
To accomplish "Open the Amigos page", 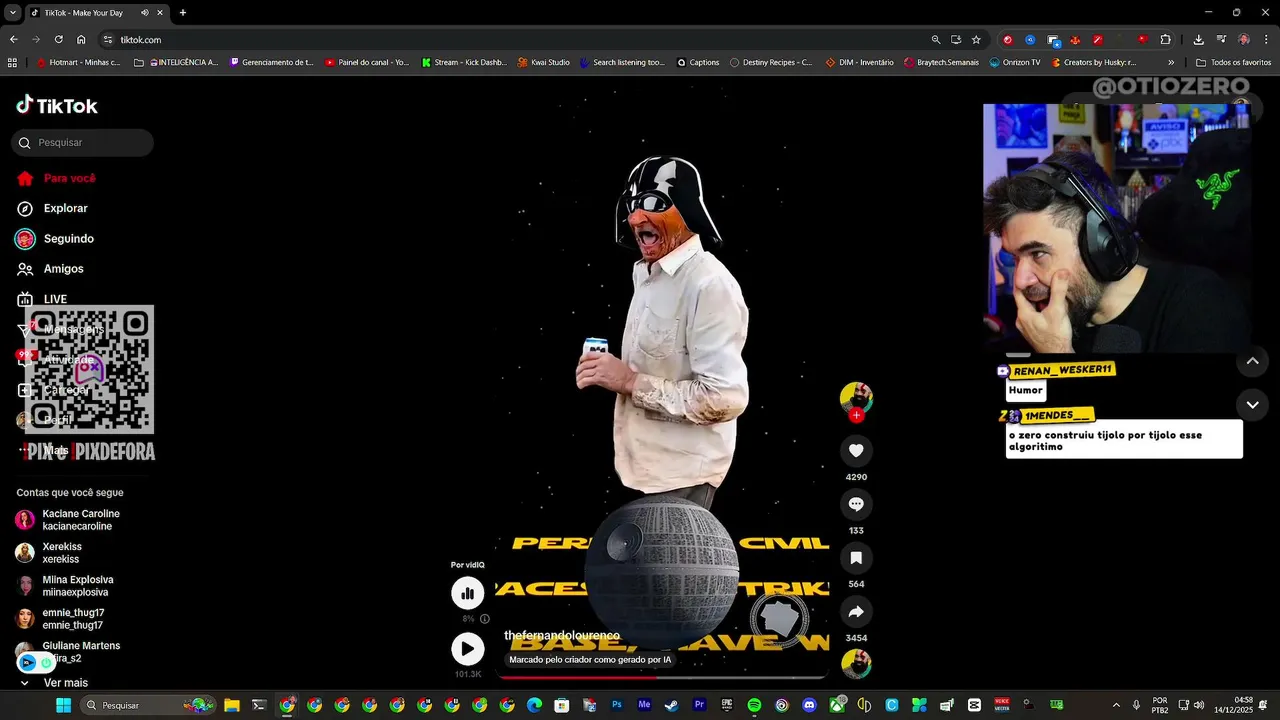I will coord(50,269).
